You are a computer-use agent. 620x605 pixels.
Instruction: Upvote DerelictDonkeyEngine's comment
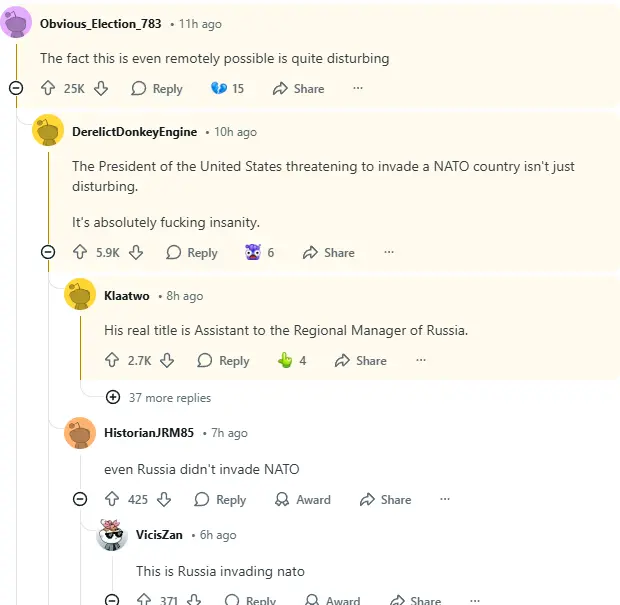tap(80, 252)
